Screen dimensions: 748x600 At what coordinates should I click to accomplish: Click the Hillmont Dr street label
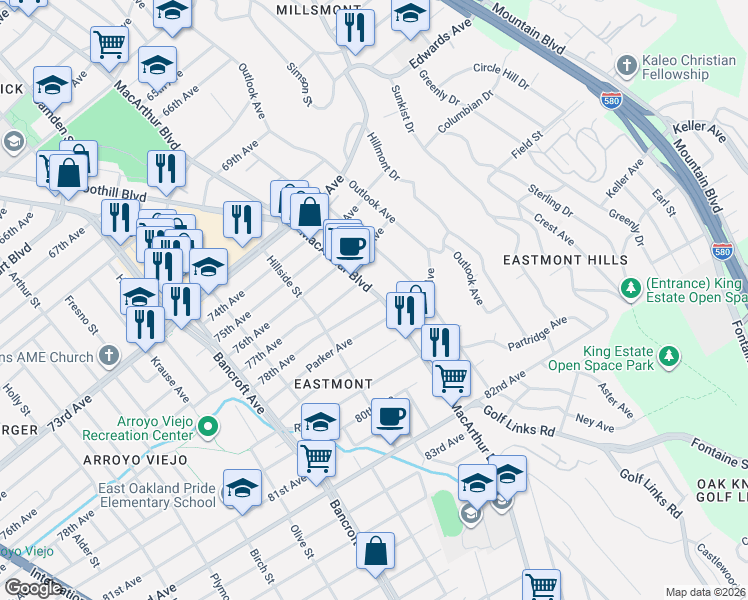[384, 156]
